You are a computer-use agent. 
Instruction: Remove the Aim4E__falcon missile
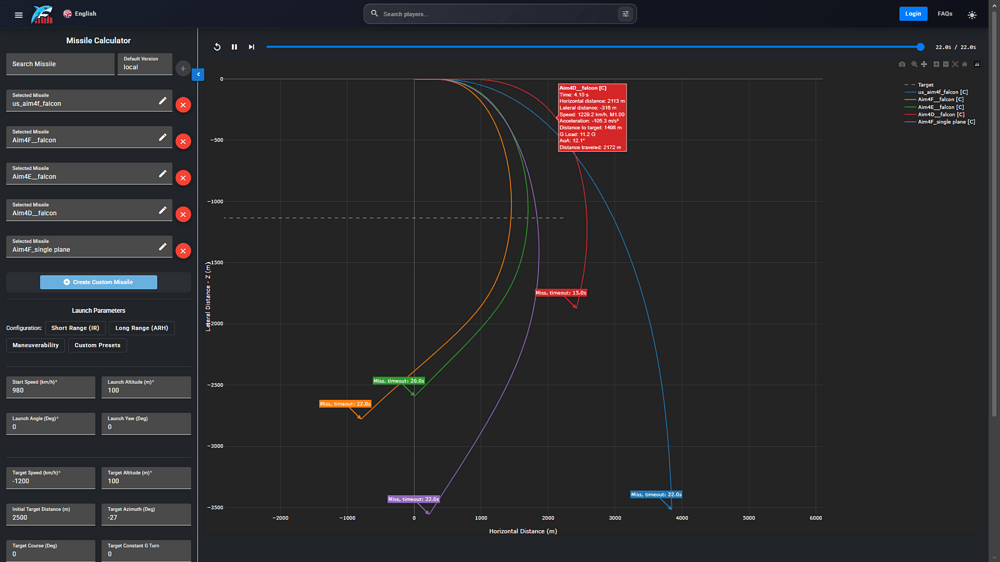click(183, 177)
